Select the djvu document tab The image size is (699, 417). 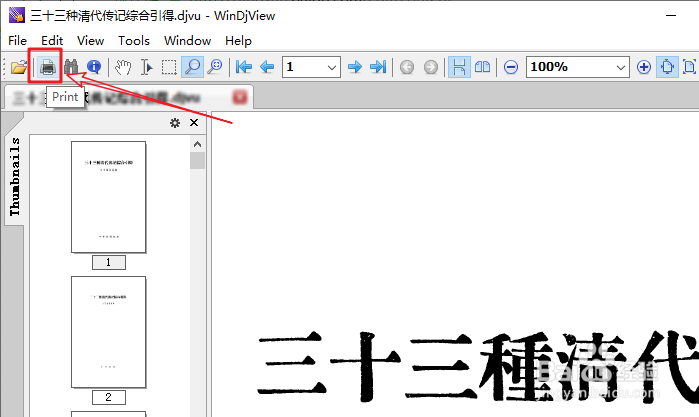(x=129, y=97)
